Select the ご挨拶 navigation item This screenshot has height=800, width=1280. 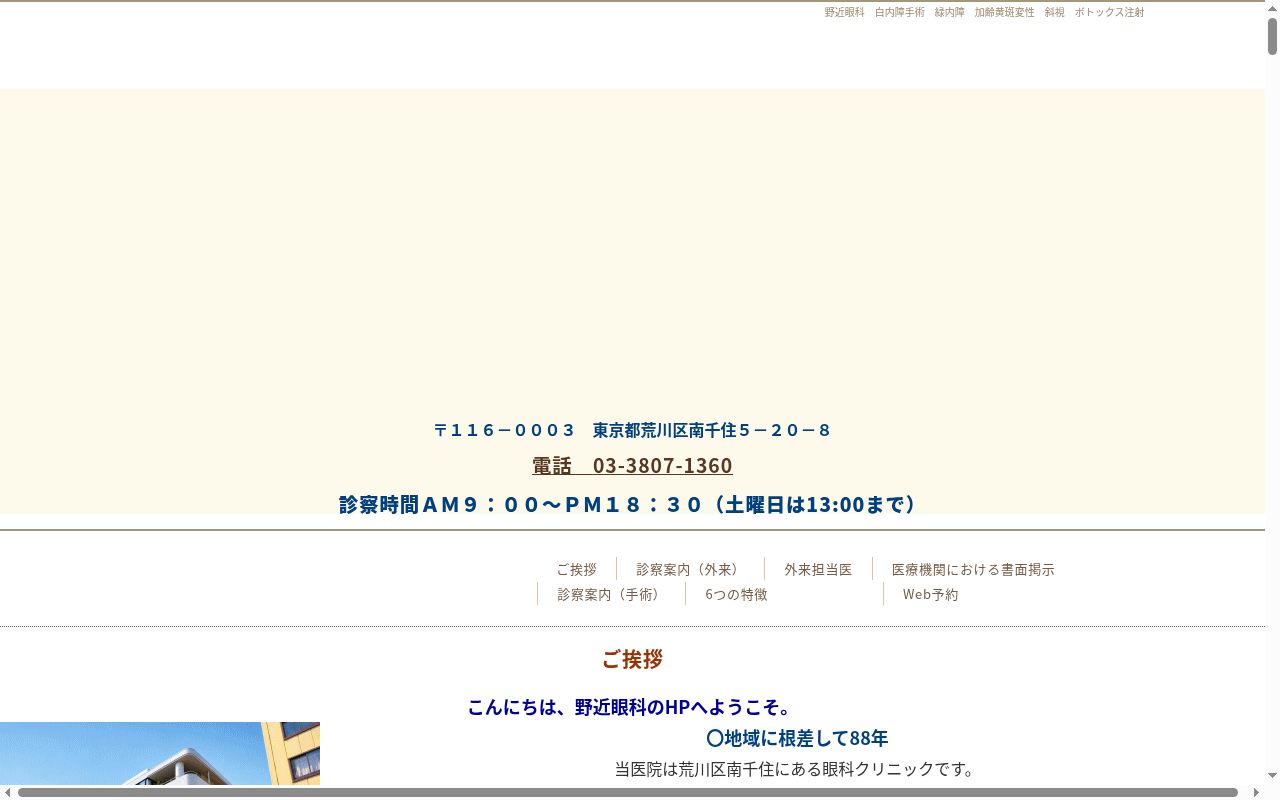[577, 569]
